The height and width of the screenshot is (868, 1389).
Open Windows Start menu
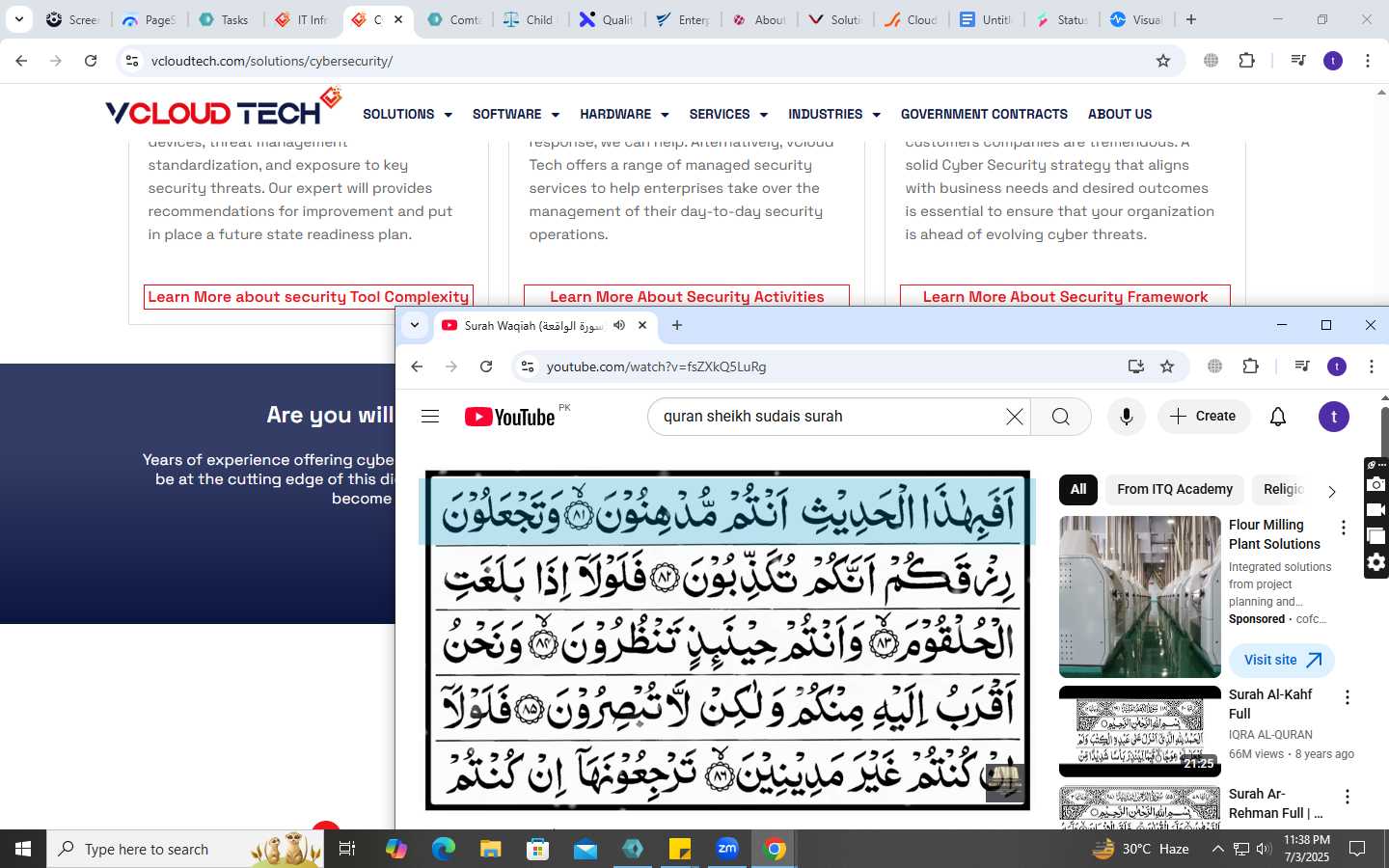pyautogui.click(x=23, y=849)
